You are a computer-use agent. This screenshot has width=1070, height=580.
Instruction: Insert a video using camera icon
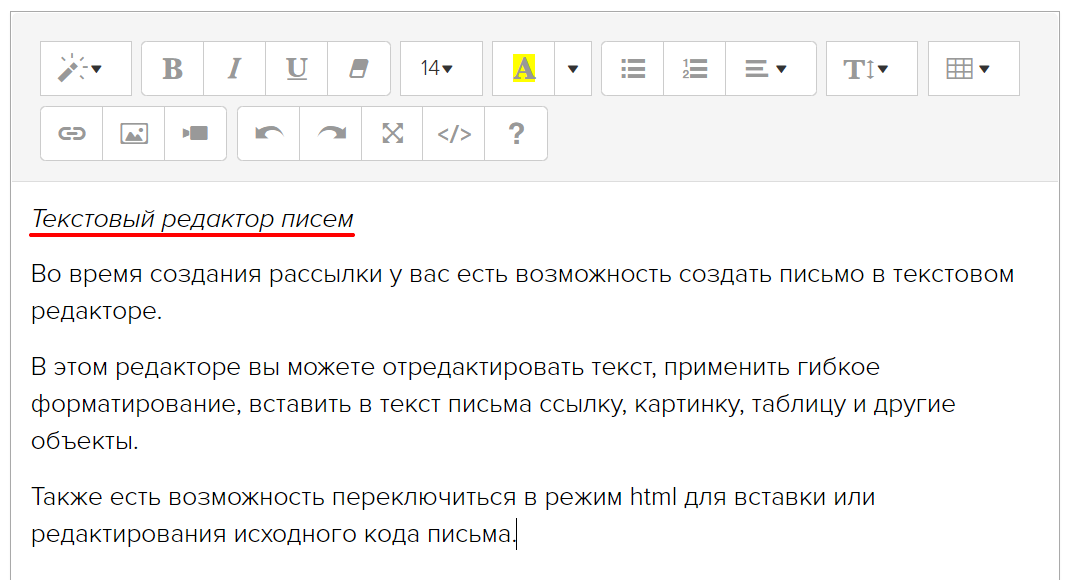pyautogui.click(x=195, y=134)
